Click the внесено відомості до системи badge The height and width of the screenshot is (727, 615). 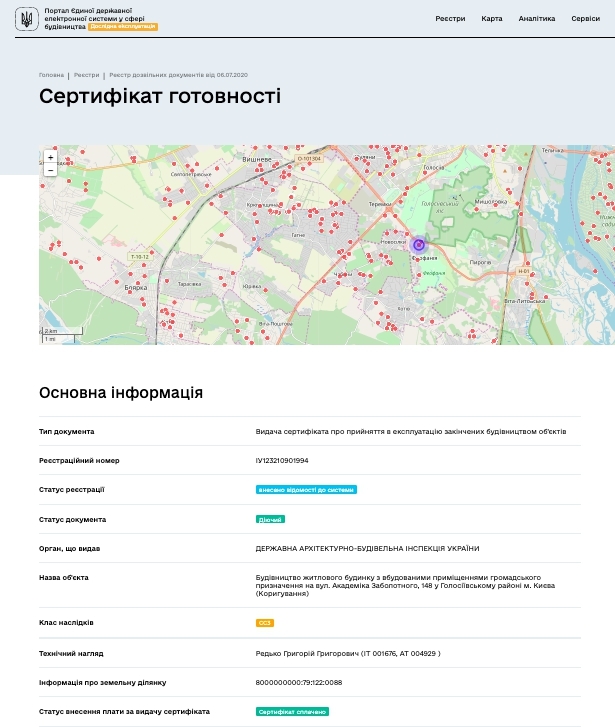pyautogui.click(x=306, y=490)
